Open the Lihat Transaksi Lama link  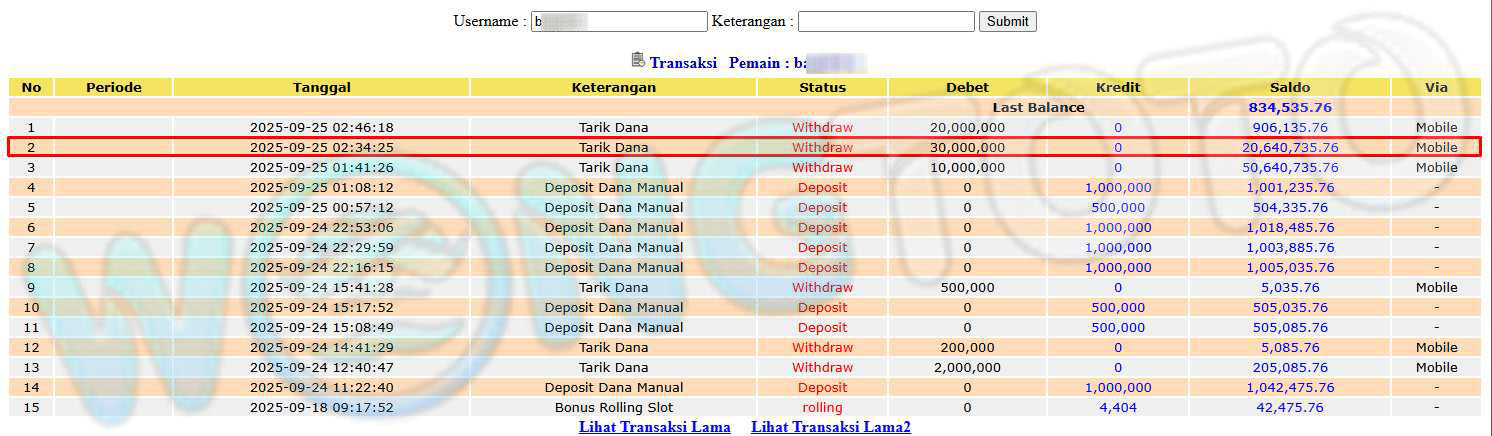tap(654, 427)
